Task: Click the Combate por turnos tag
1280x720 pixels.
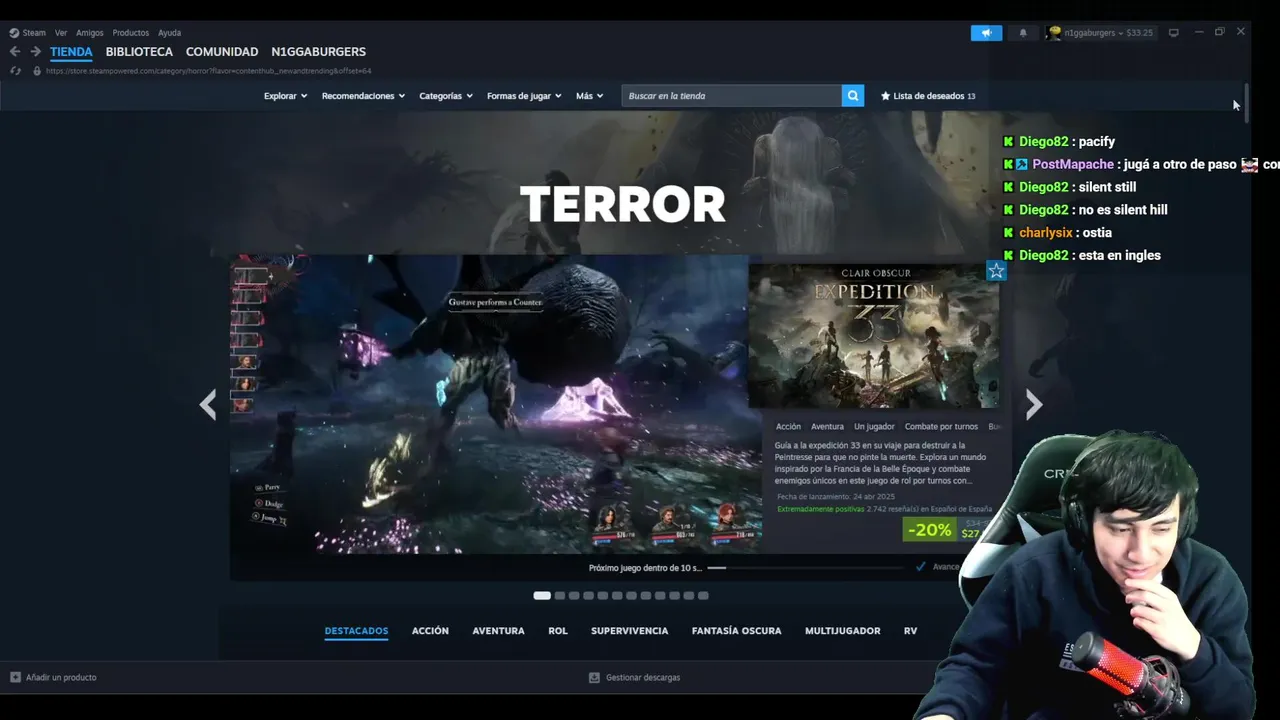Action: (941, 427)
